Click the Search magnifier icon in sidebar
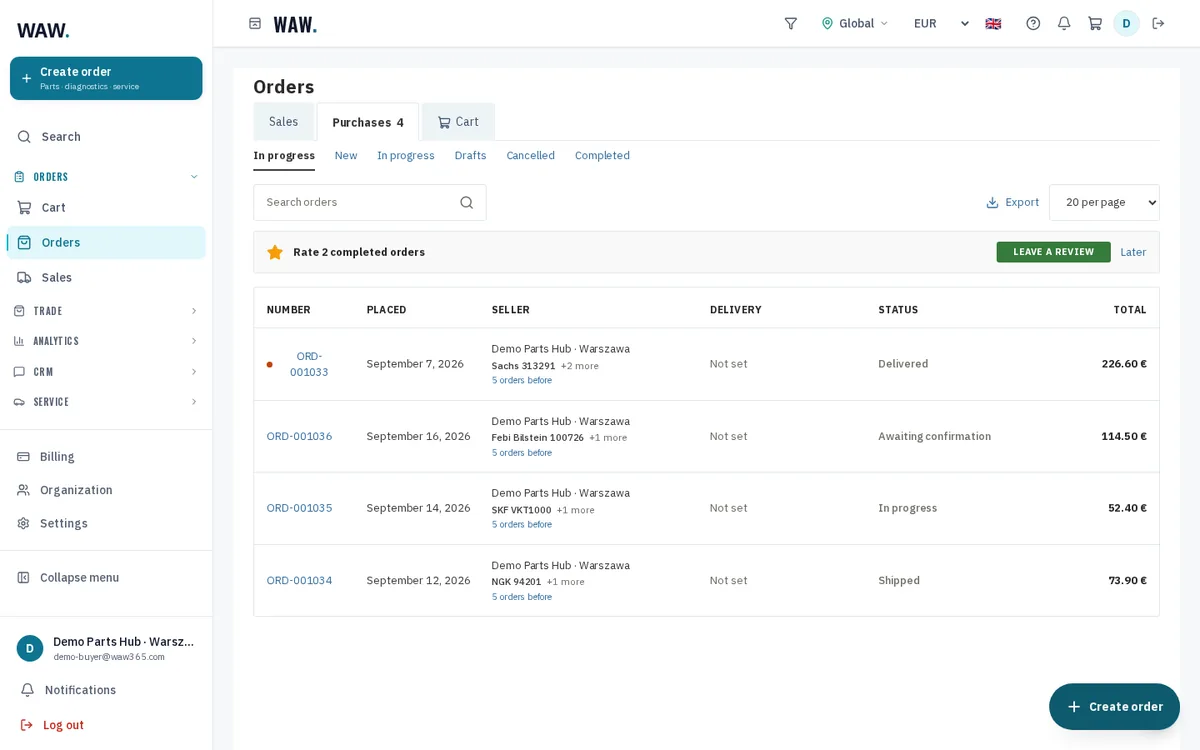 pyautogui.click(x=24, y=136)
